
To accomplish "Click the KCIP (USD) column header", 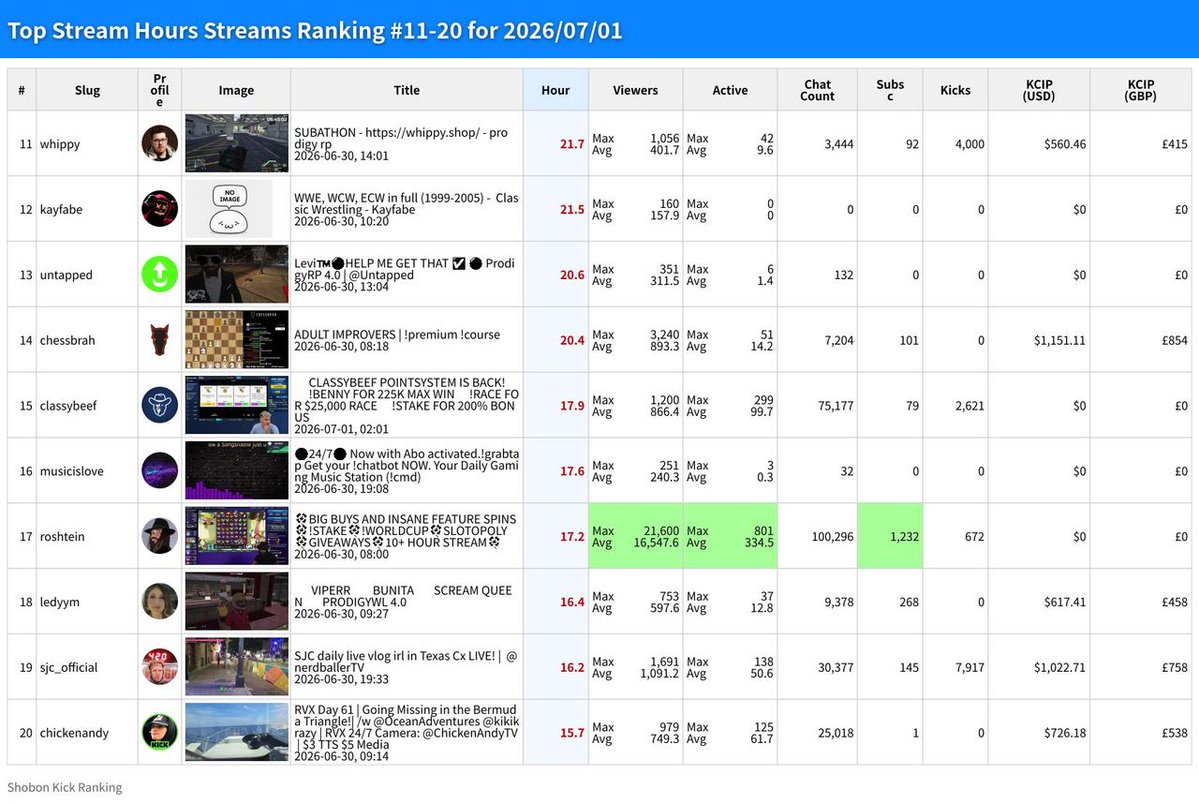I will pyautogui.click(x=1039, y=90).
